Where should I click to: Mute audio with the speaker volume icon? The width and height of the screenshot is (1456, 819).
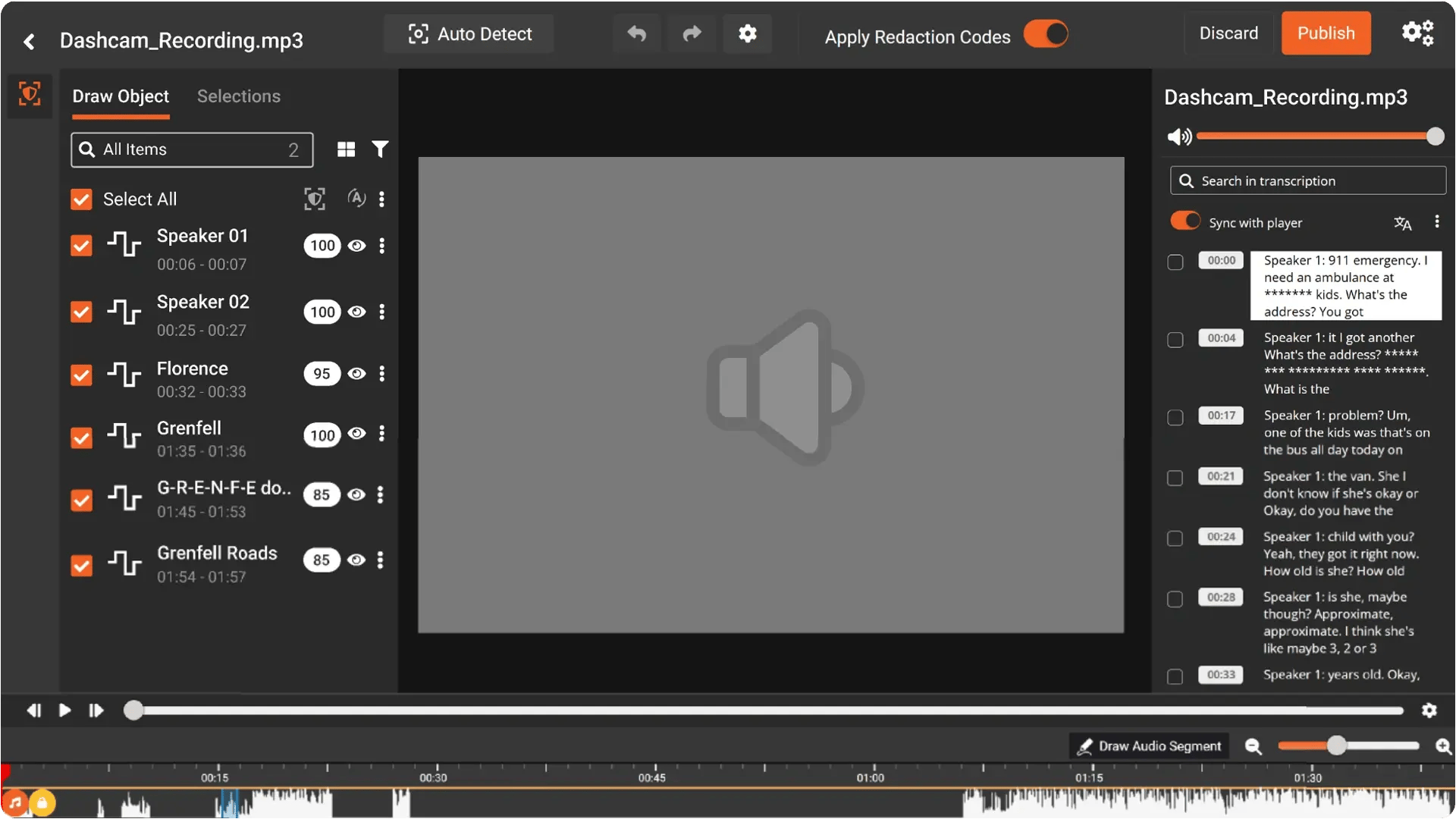pyautogui.click(x=1179, y=136)
